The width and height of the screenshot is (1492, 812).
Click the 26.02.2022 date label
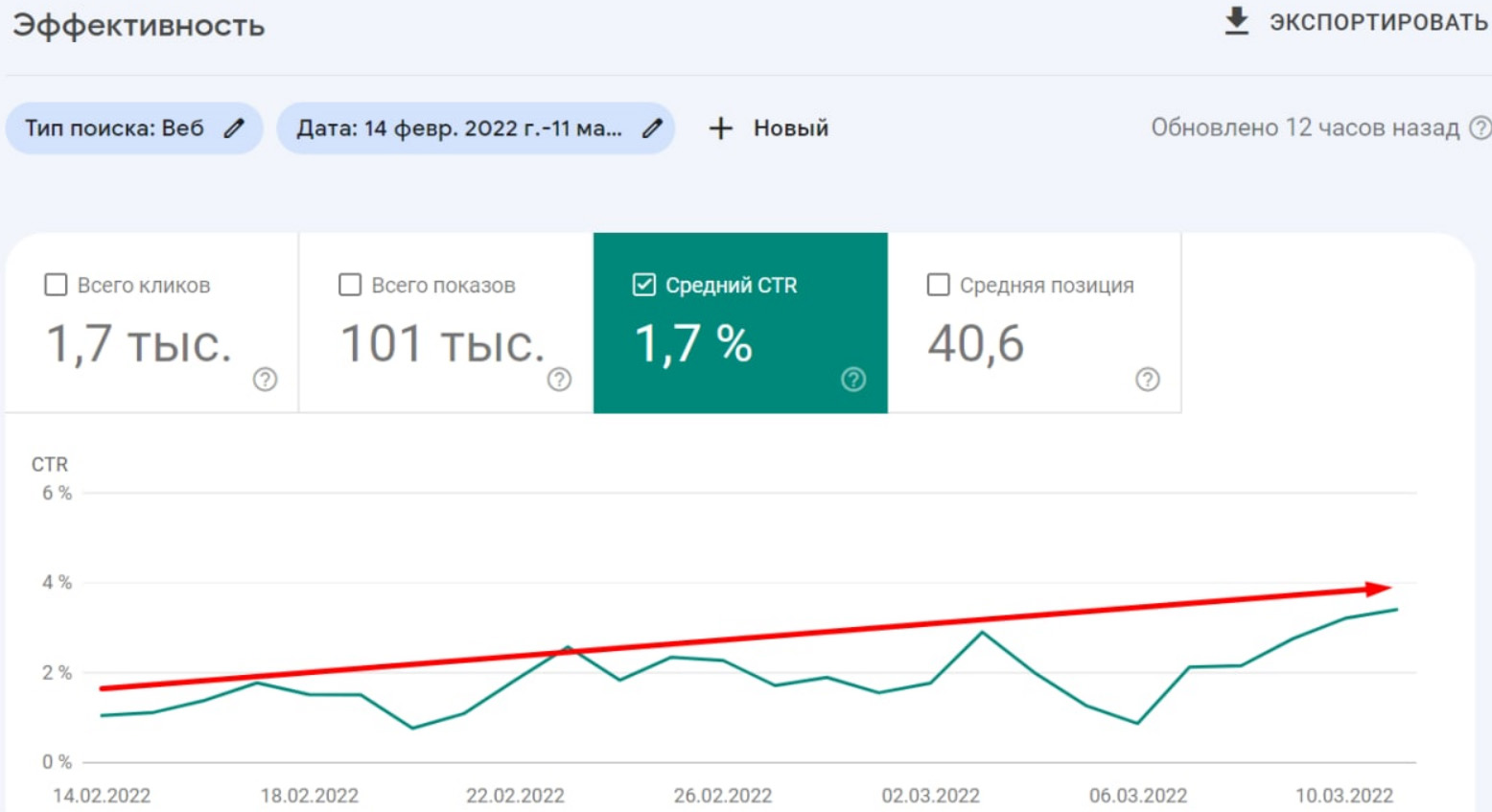723,796
